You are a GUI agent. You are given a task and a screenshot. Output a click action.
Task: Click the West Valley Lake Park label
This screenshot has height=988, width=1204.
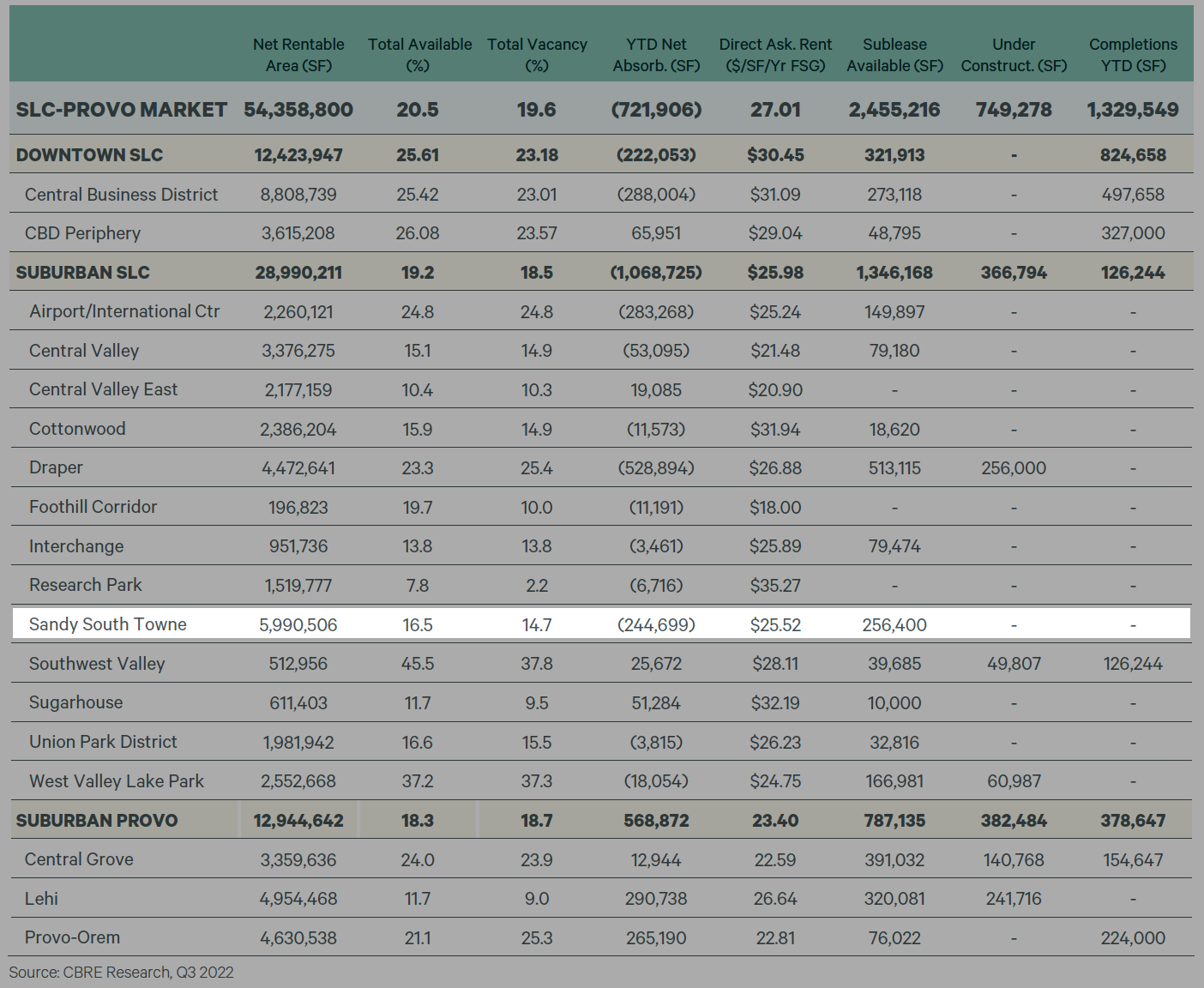coord(117,781)
